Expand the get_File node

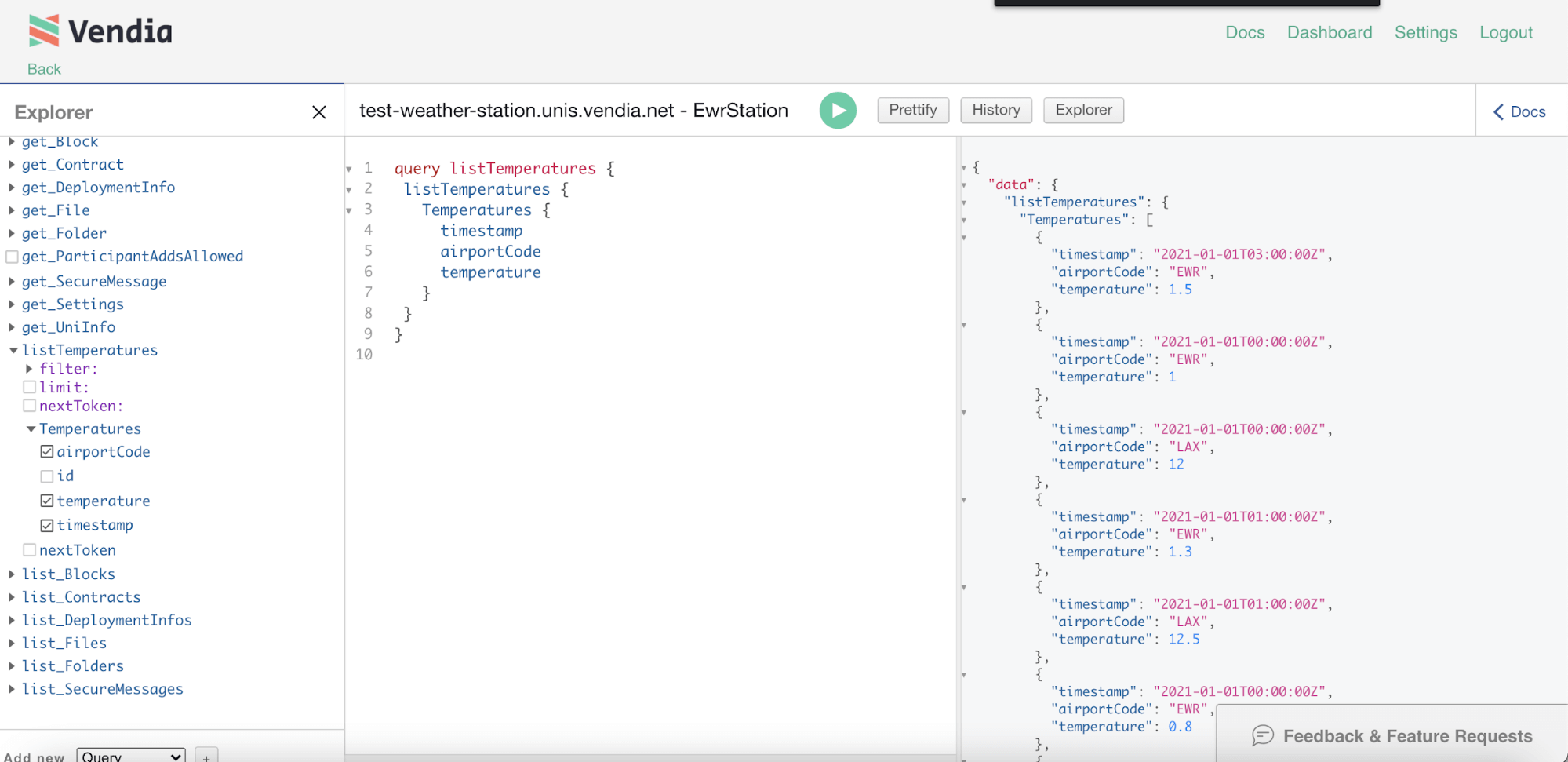click(x=12, y=210)
